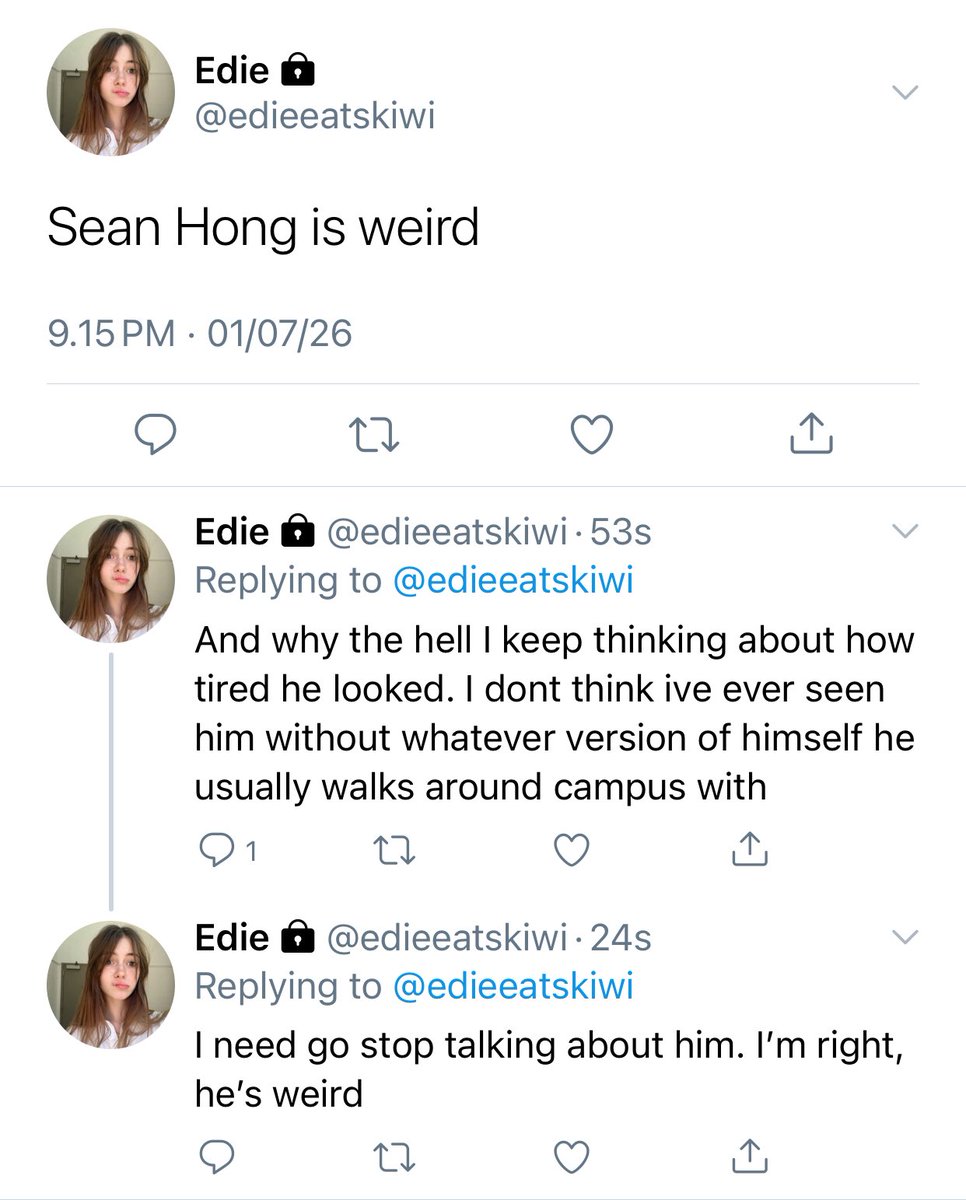Reply to the 'I need go stop' tweet
Image resolution: width=966 pixels, height=1200 pixels.
point(215,1157)
